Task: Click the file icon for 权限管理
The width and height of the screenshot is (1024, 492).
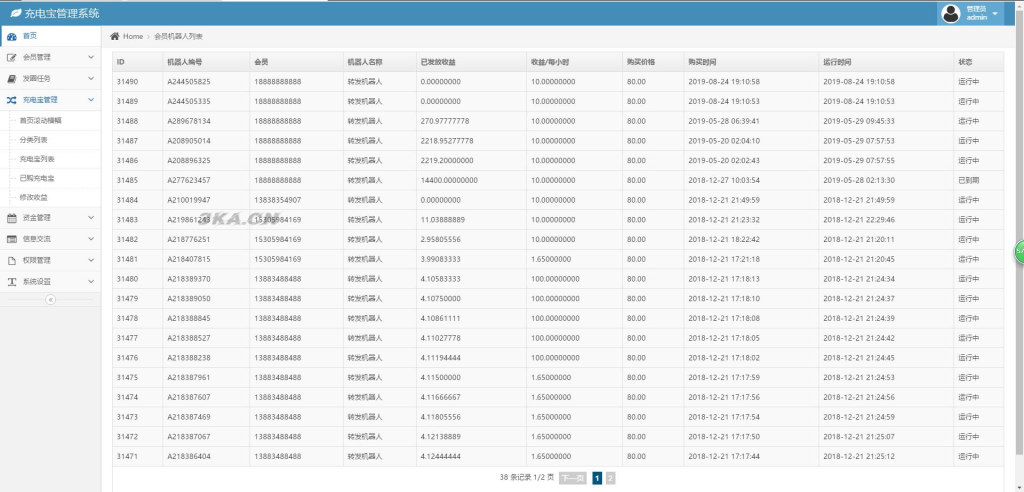Action: coord(11,260)
